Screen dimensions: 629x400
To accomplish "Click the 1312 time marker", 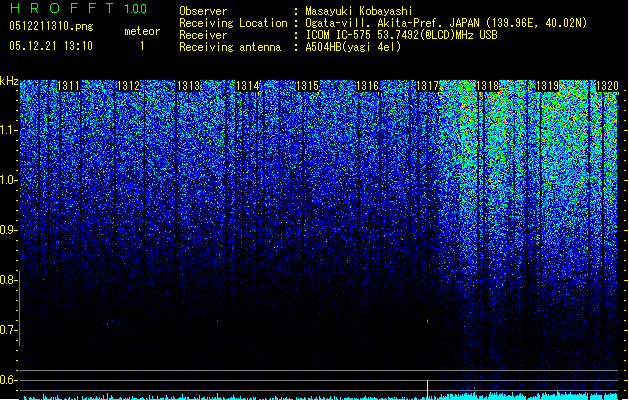I will [x=128, y=86].
